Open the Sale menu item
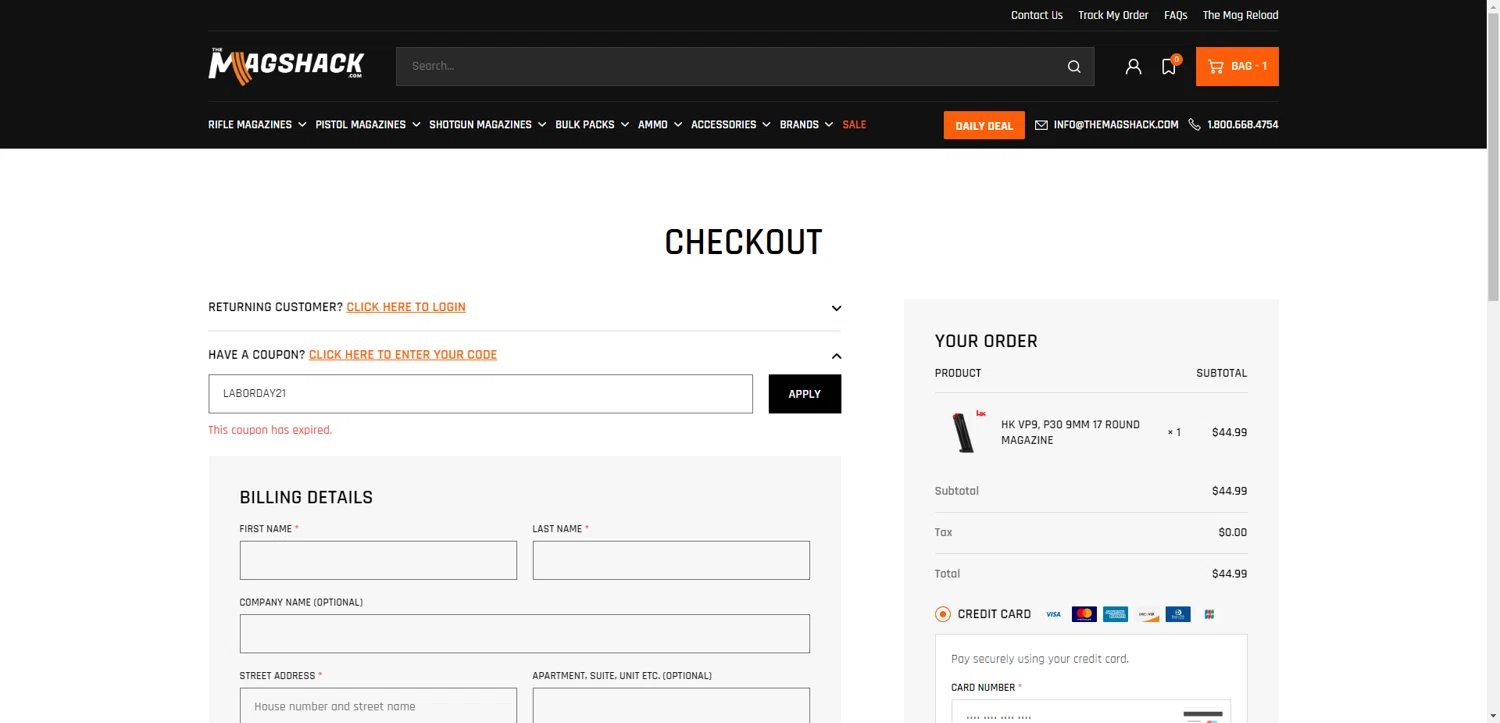 pyautogui.click(x=854, y=125)
